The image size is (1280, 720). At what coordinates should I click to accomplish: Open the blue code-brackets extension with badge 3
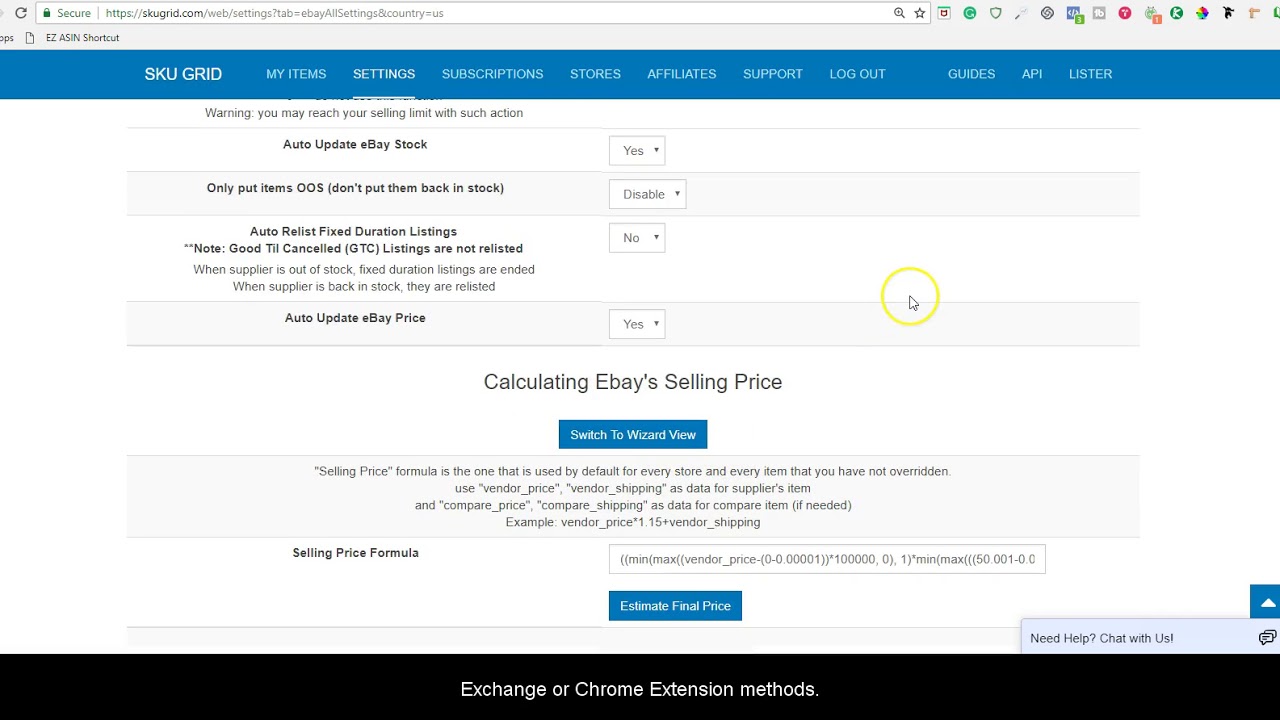point(1074,14)
